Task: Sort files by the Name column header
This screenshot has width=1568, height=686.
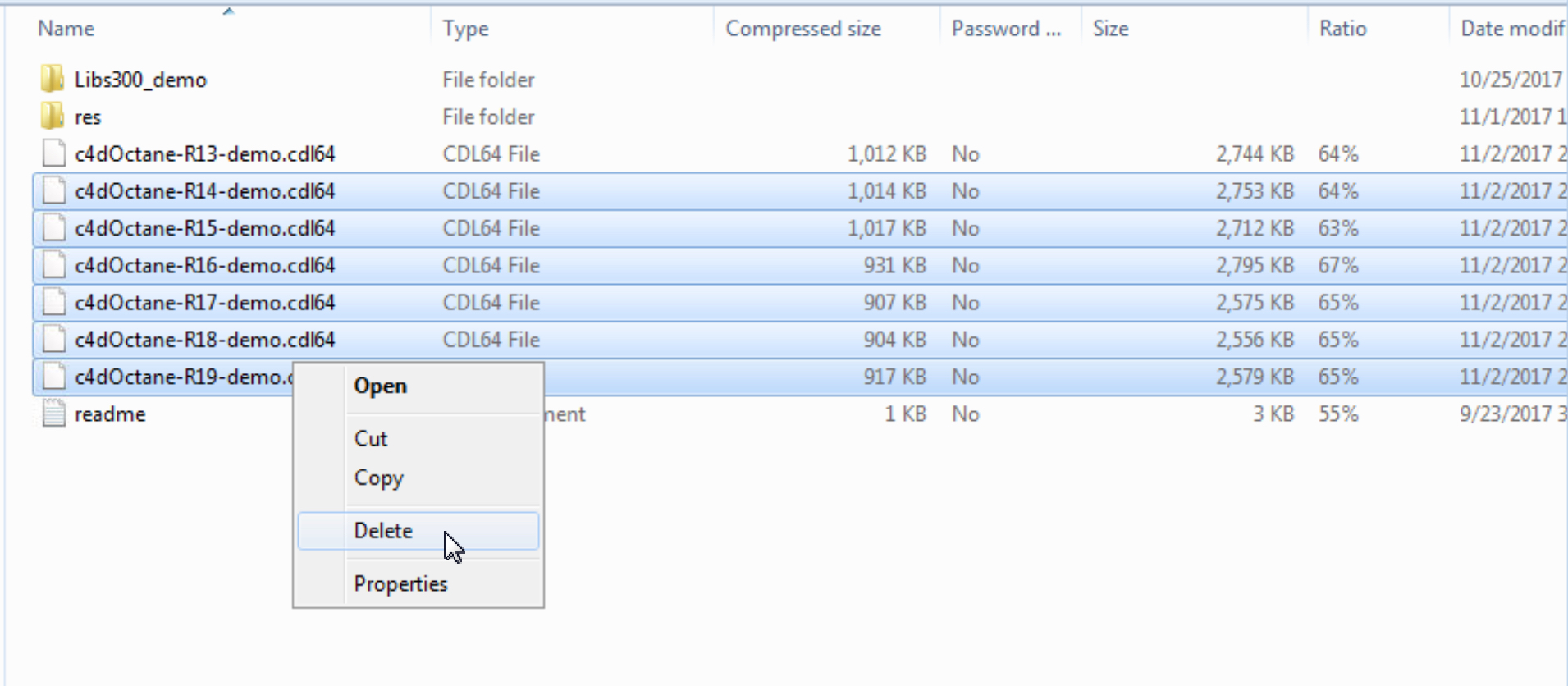Action: click(66, 29)
